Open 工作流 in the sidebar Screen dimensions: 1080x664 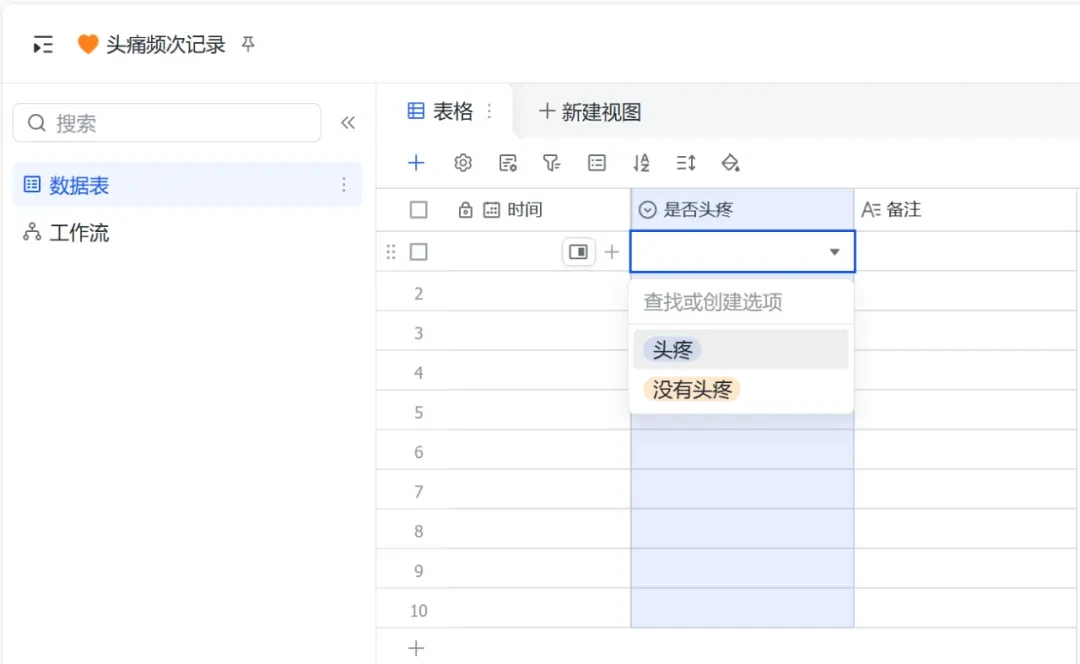187,233
